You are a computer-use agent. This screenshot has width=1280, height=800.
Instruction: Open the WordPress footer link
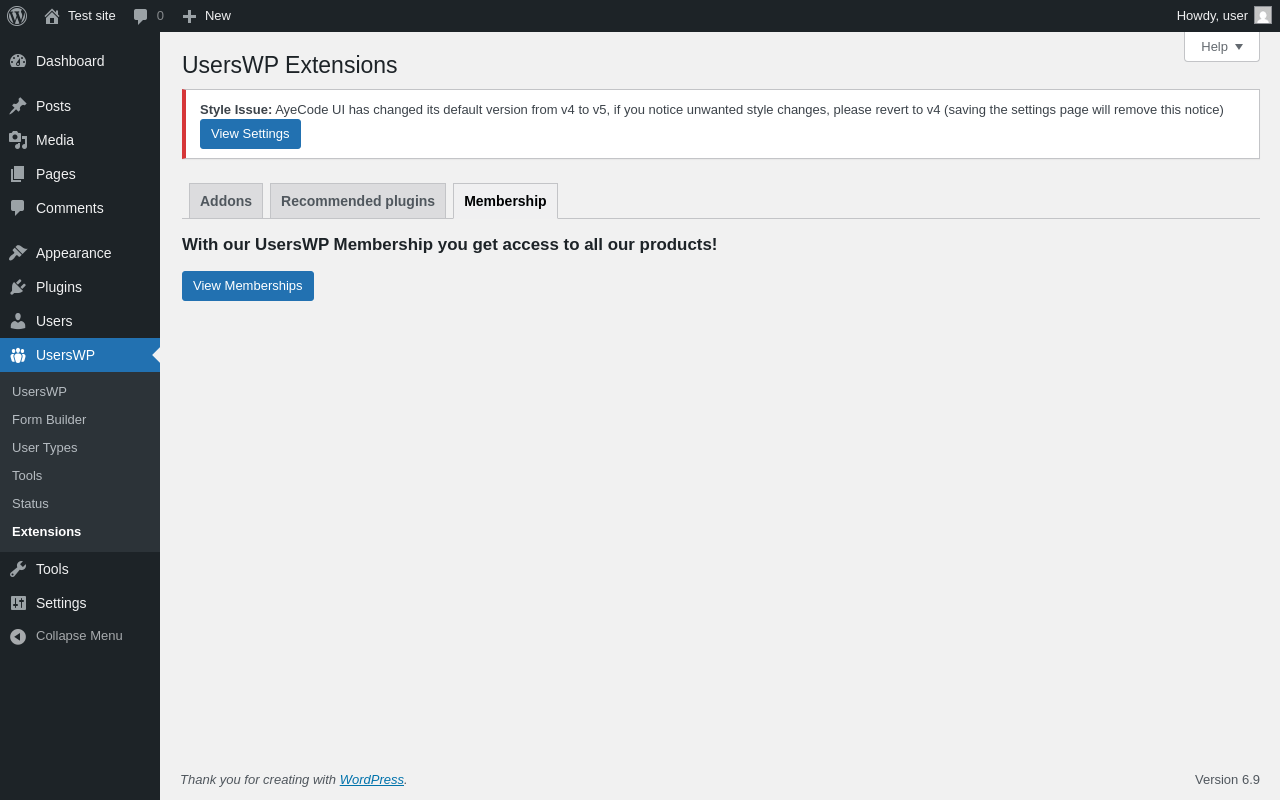(x=371, y=779)
